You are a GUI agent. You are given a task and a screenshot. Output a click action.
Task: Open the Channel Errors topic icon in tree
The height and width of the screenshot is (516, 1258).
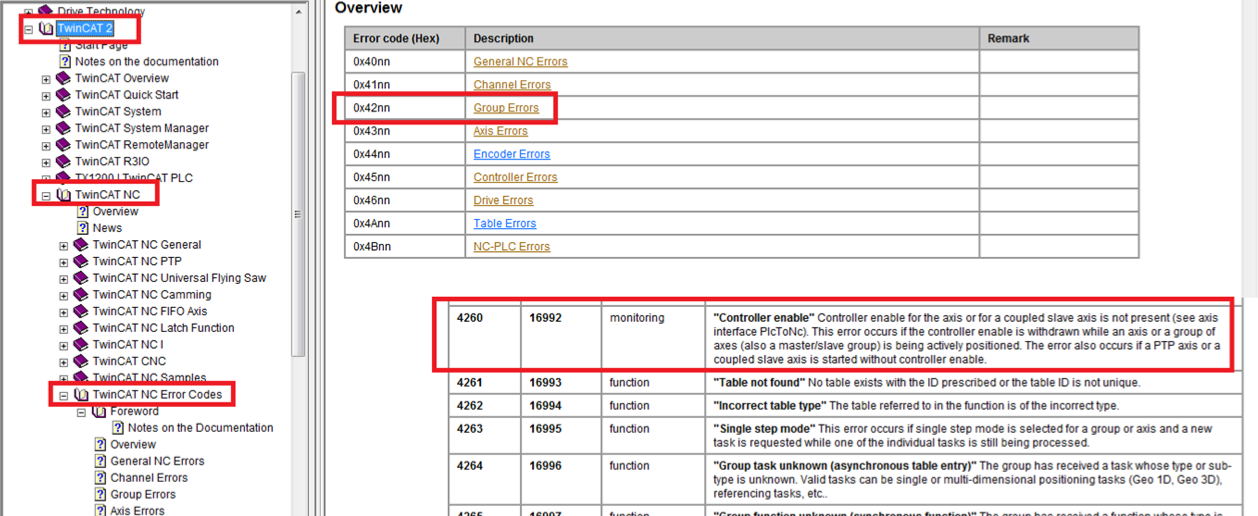point(100,478)
